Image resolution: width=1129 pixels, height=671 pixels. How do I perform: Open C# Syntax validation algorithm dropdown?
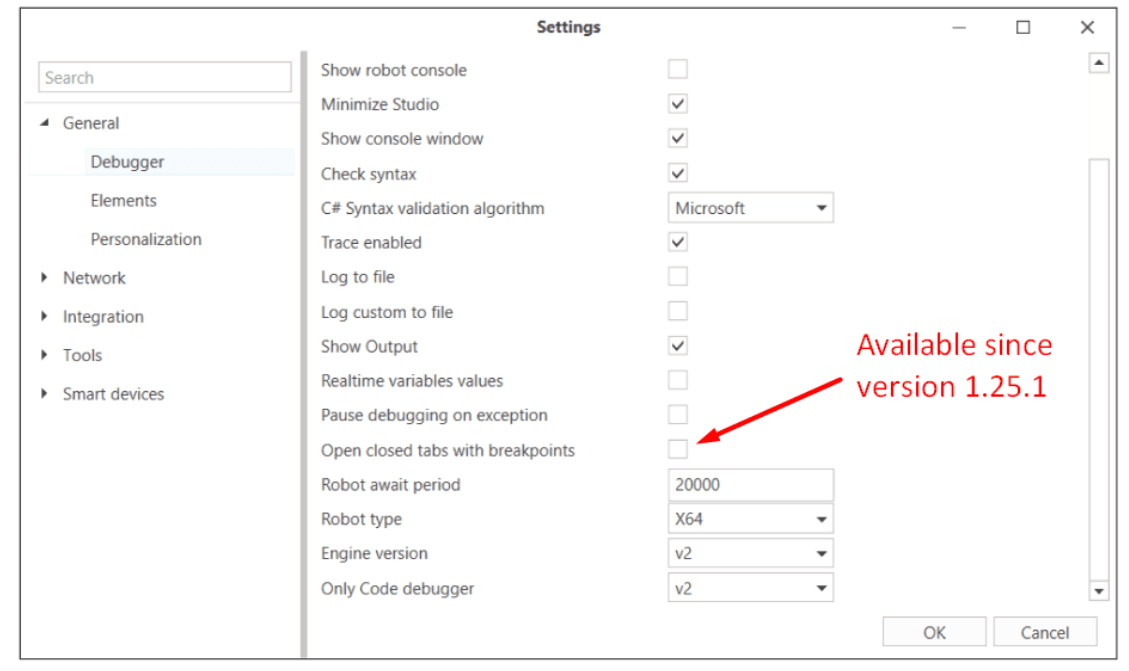click(x=750, y=208)
